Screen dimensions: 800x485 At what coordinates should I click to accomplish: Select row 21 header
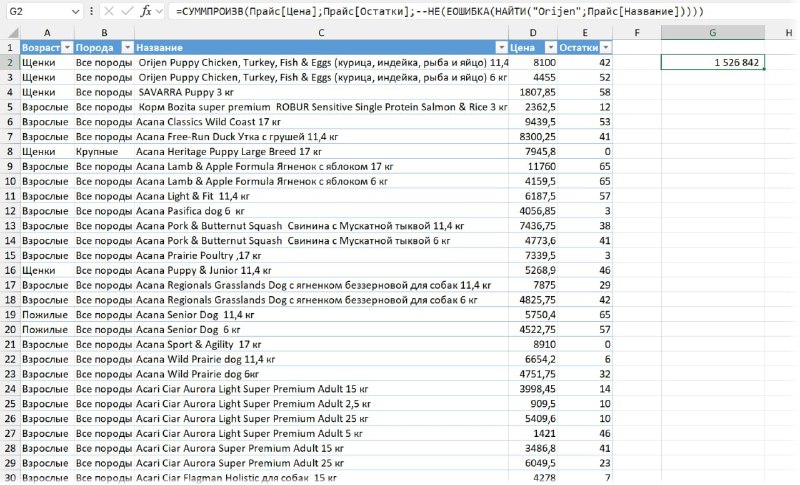click(x=10, y=344)
